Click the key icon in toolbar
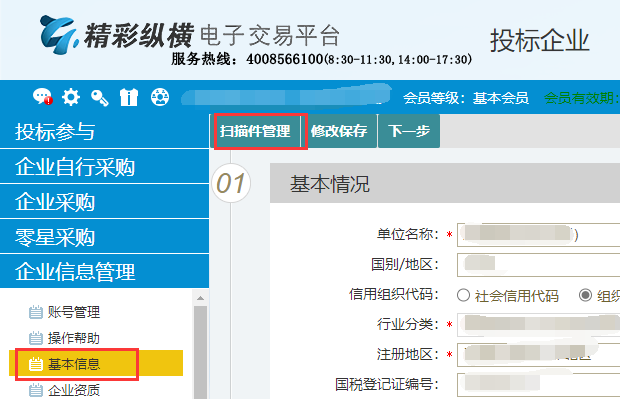Screen dimensions: 620x399 tap(100, 98)
